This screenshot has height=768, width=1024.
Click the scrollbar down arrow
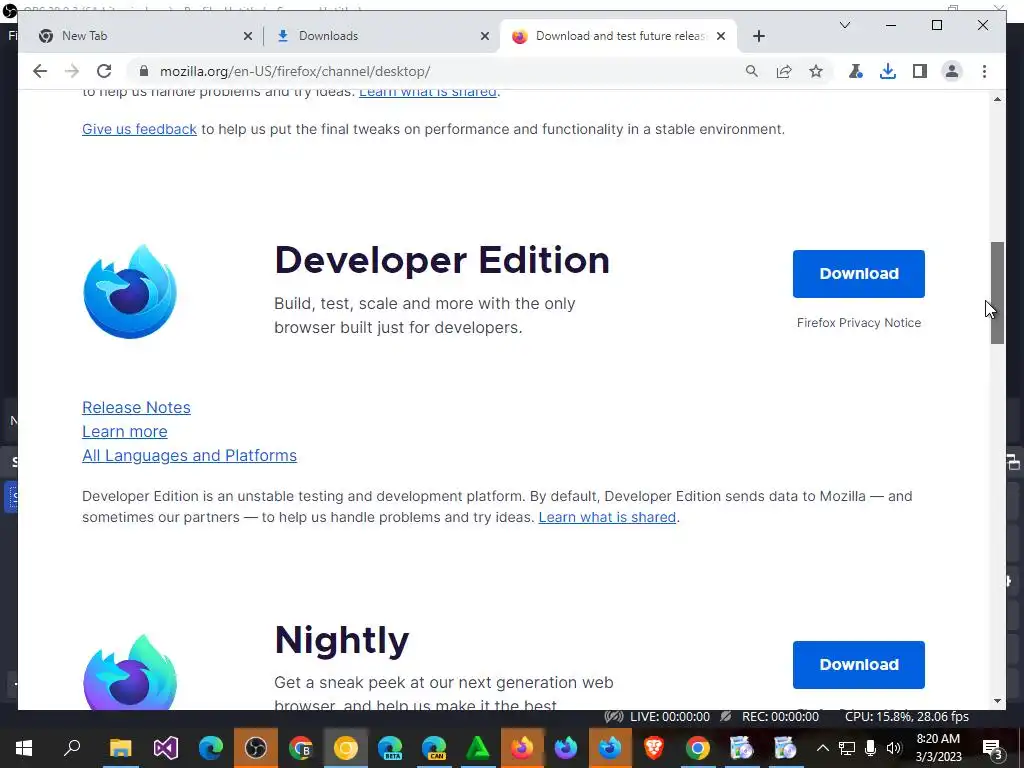click(x=997, y=701)
